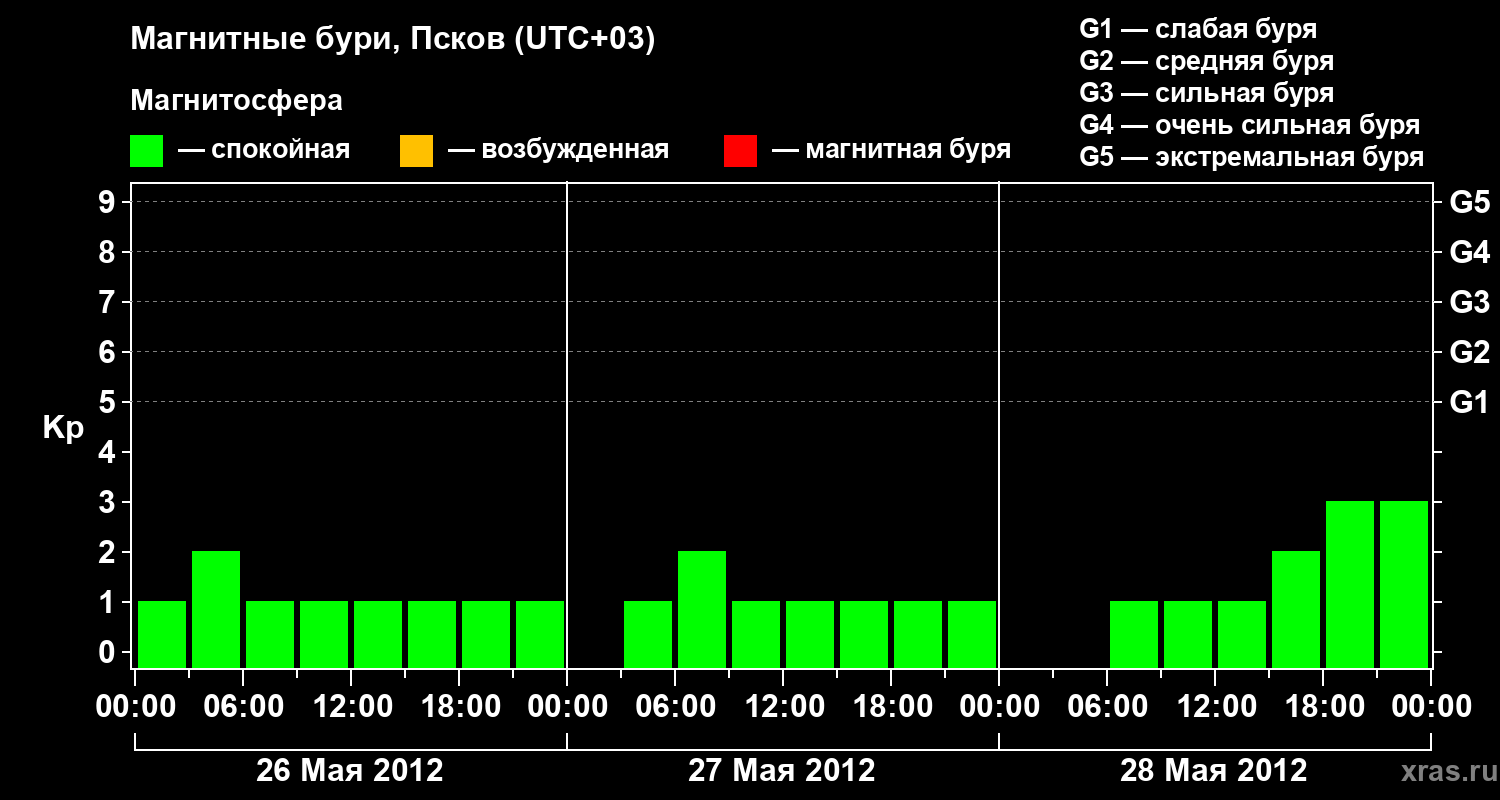The image size is (1500, 800).
Task: Click the right axis label G1
Action: (1469, 402)
